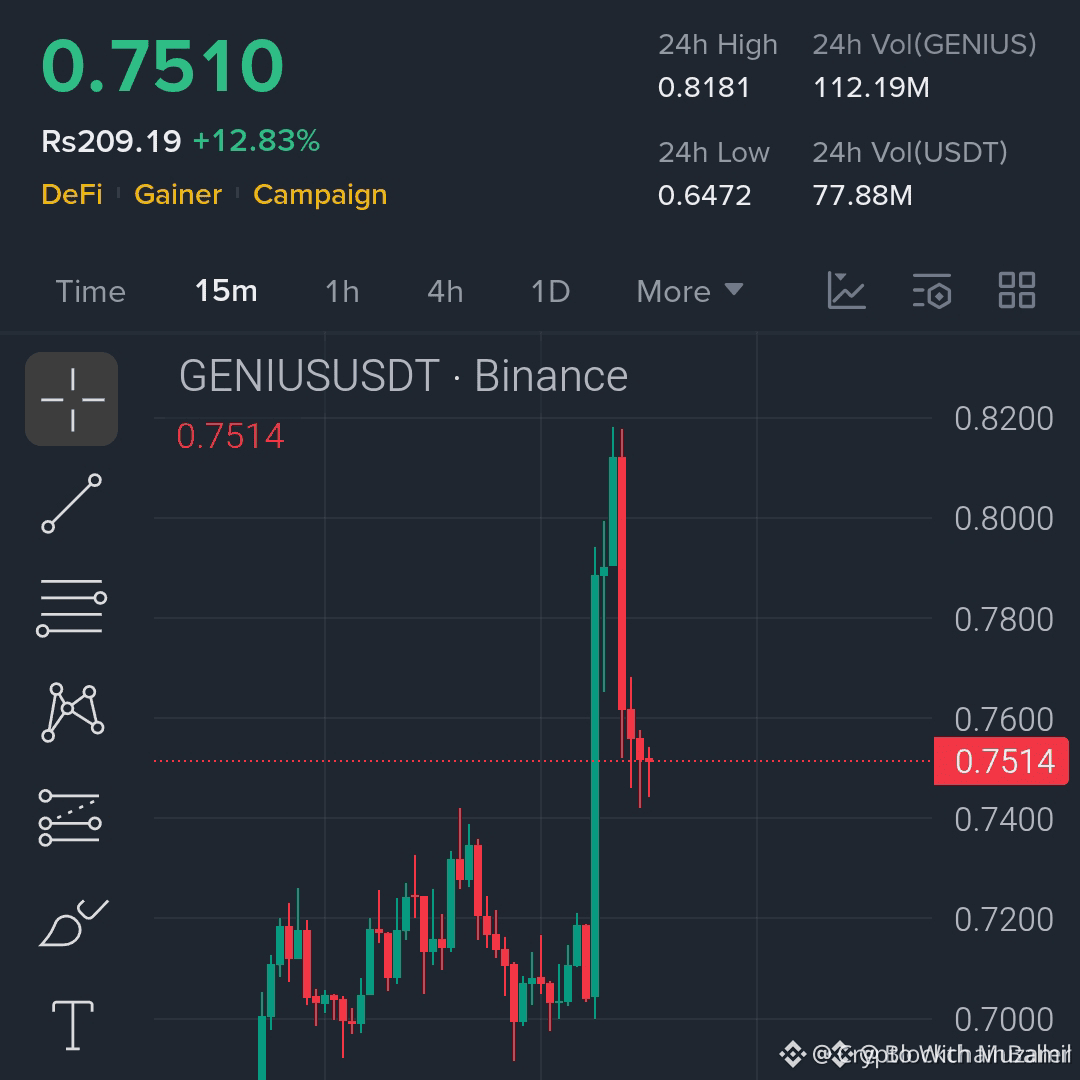The image size is (1080, 1080).
Task: Select the brush drawing tool
Action: click(x=73, y=923)
